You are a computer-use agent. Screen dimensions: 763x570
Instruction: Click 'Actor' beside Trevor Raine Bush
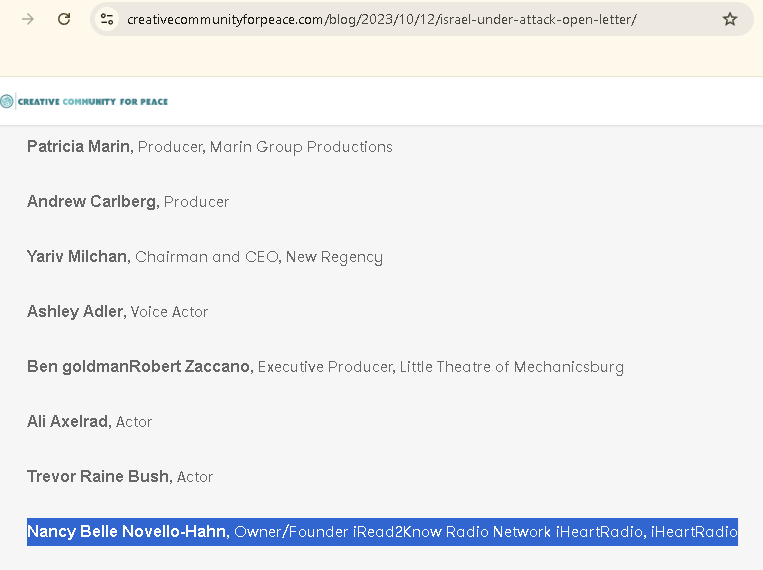point(195,477)
